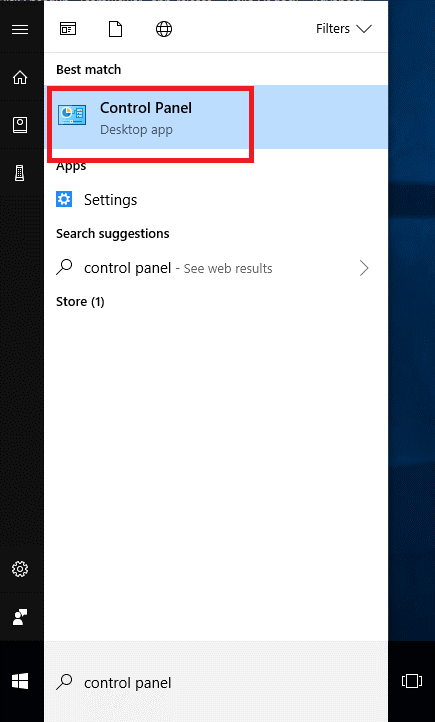Open the Control Panel desktop app result

[216, 117]
